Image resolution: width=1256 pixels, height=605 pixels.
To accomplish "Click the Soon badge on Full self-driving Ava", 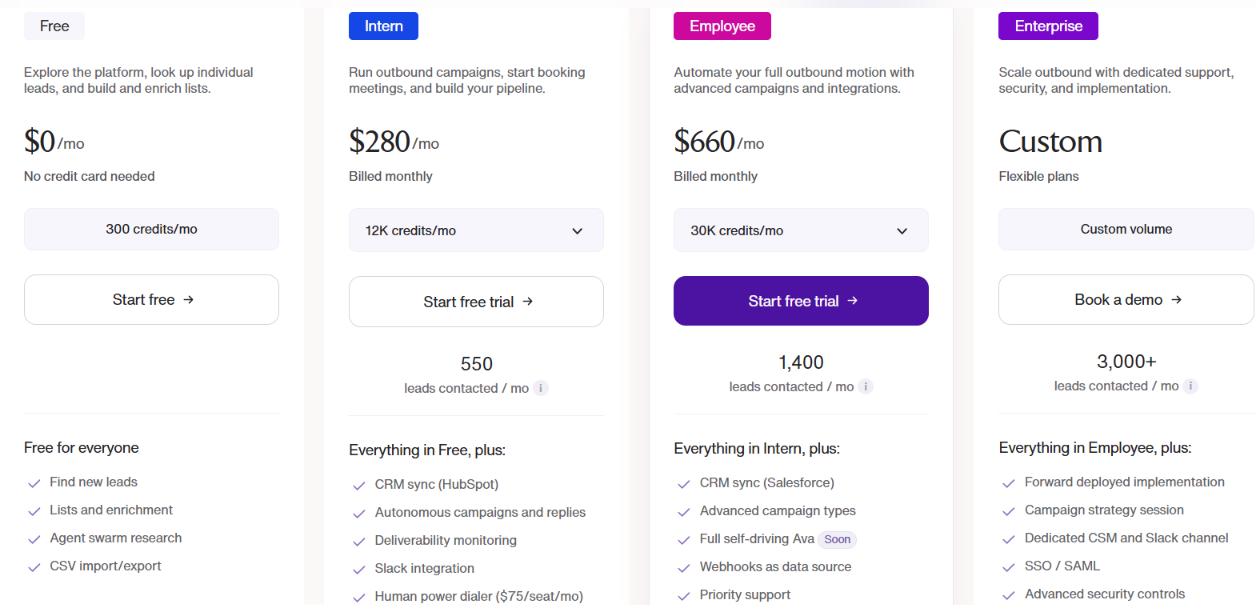I will pos(837,539).
